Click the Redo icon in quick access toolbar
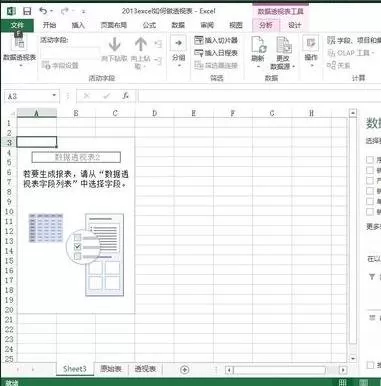The image size is (381, 386). point(65,11)
